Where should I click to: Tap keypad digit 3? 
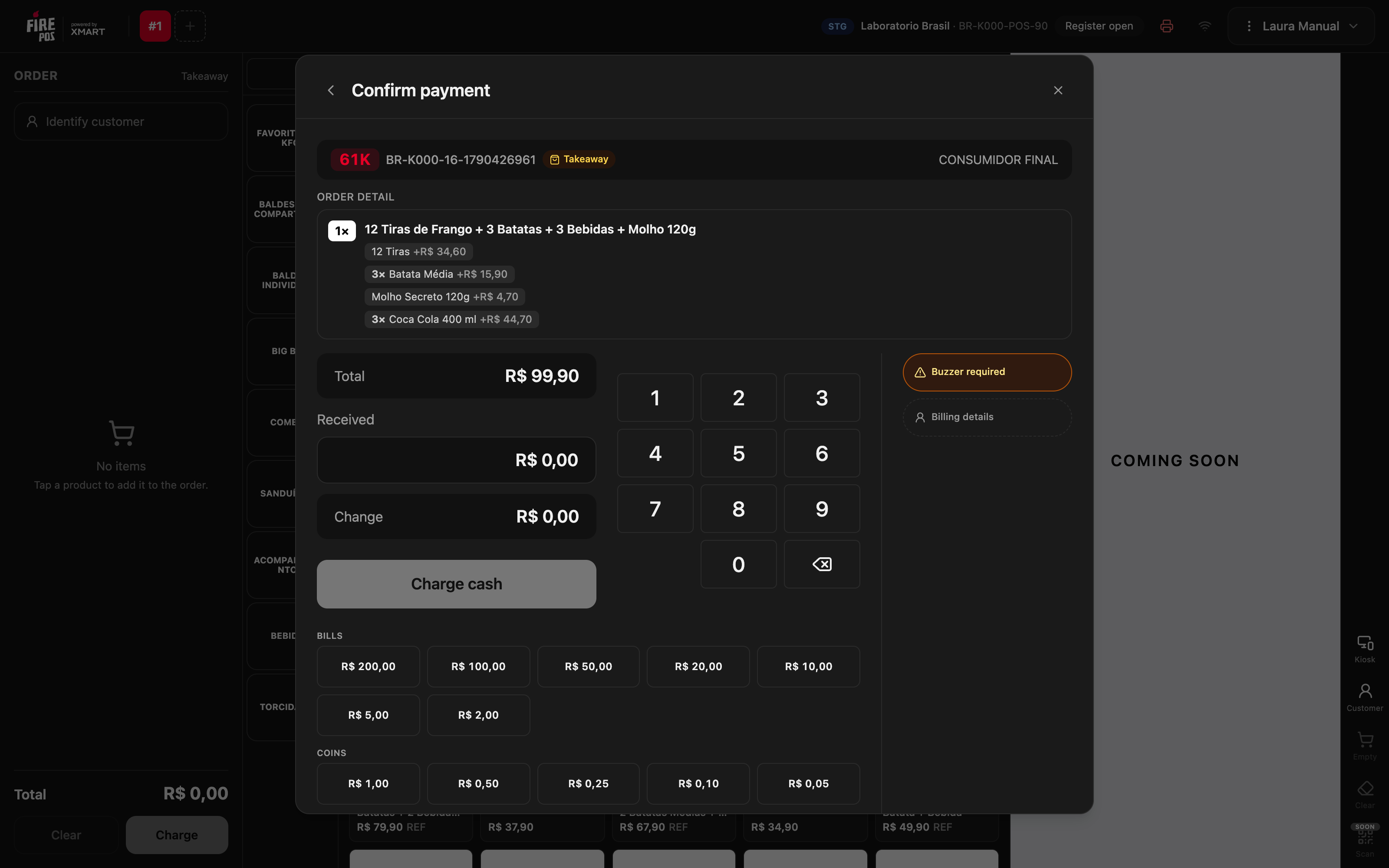(x=821, y=398)
